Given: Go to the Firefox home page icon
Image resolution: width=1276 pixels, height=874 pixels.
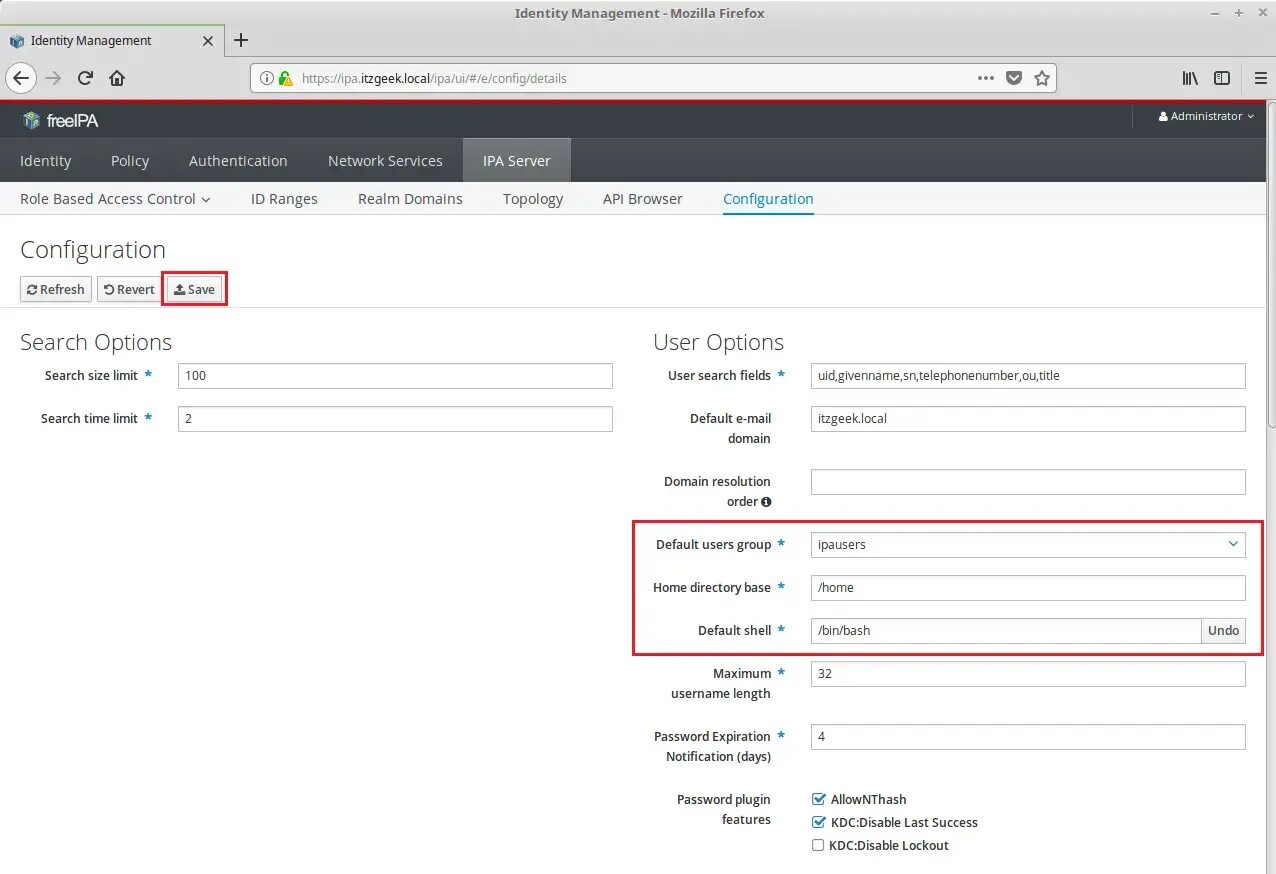Looking at the screenshot, I should point(117,78).
